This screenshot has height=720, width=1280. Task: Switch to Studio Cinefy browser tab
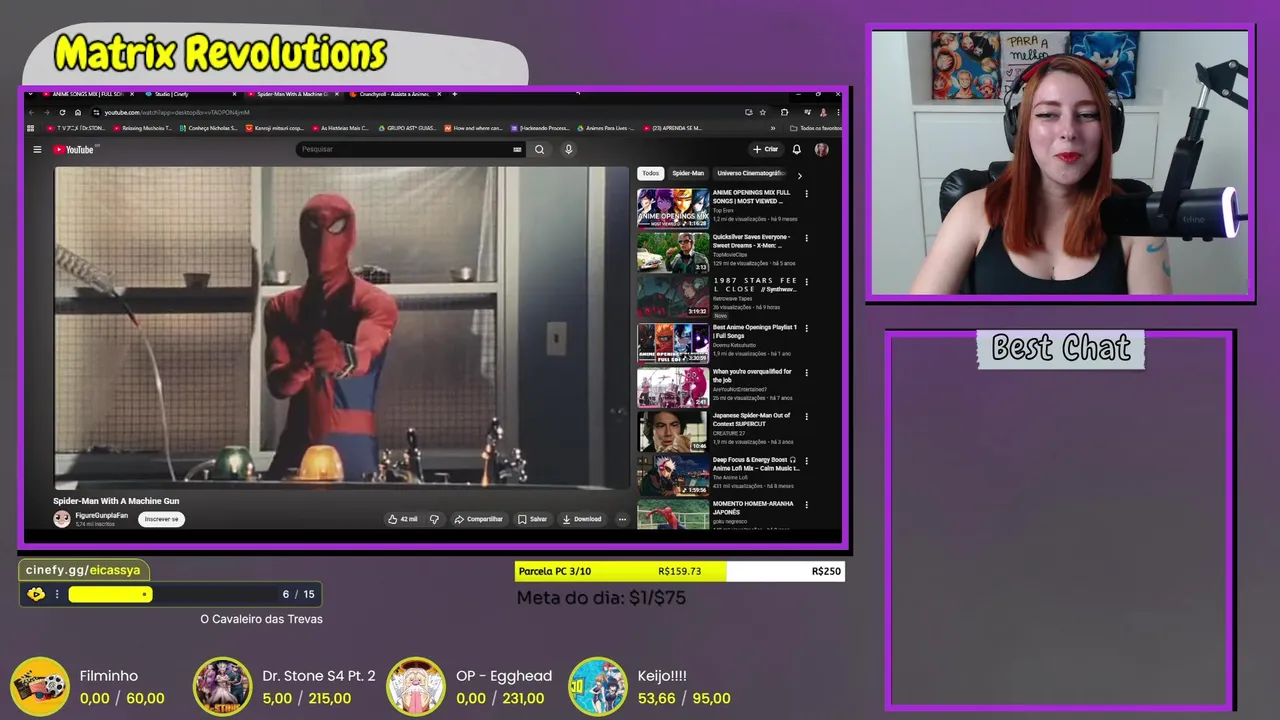[188, 94]
